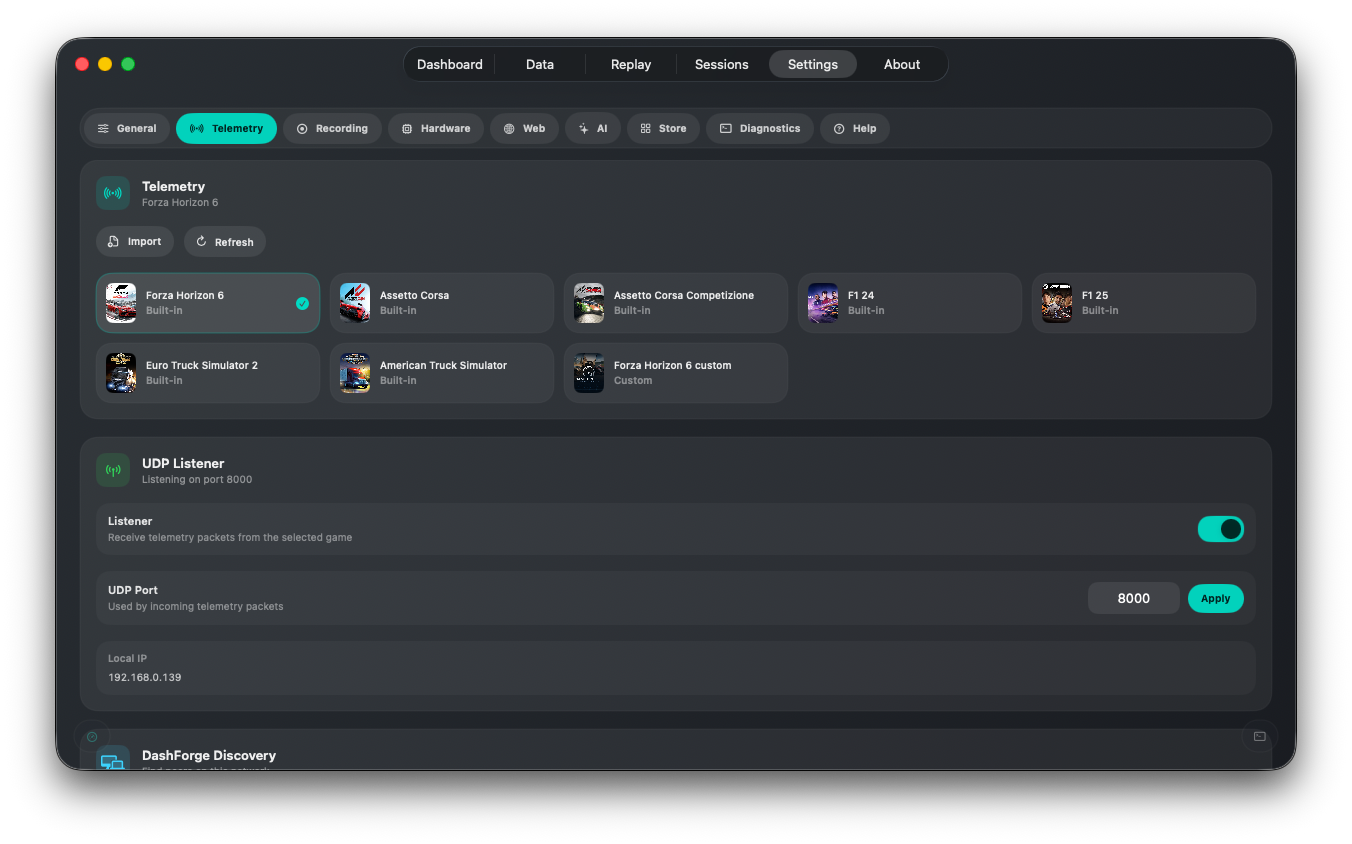
Task: Select the F1 24 game name label
Action: click(x=861, y=295)
